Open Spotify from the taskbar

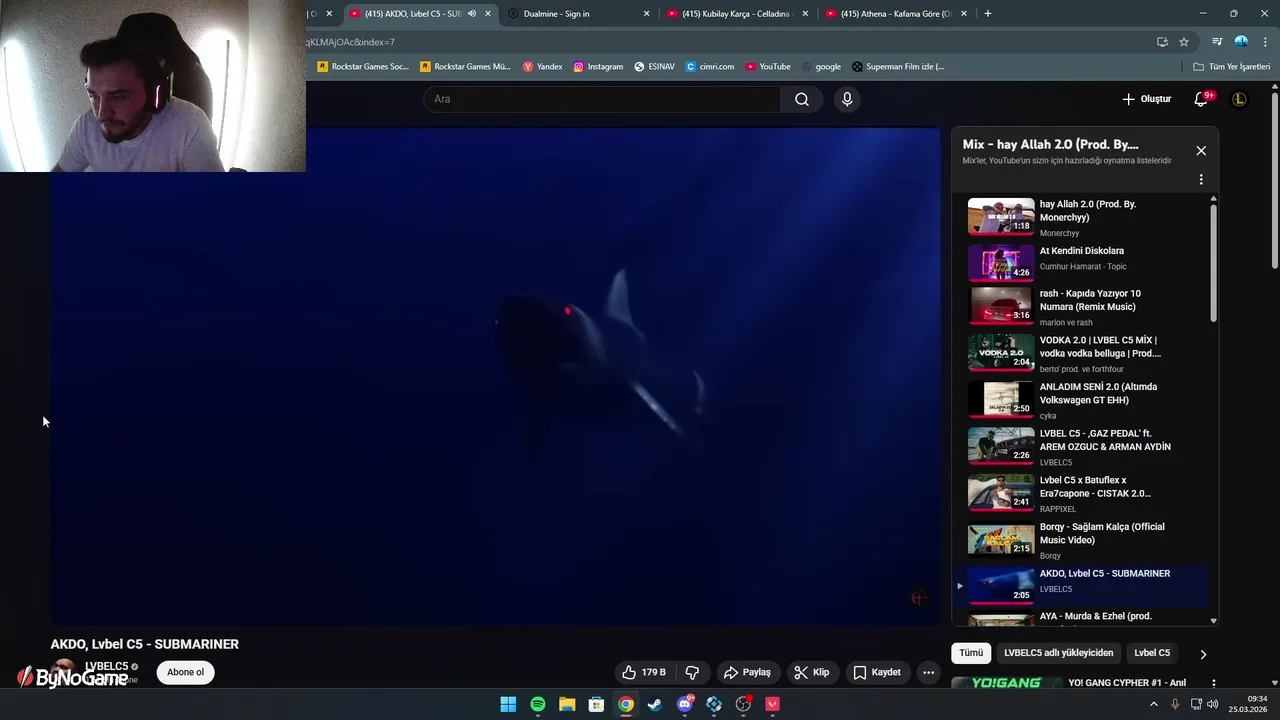click(x=537, y=704)
